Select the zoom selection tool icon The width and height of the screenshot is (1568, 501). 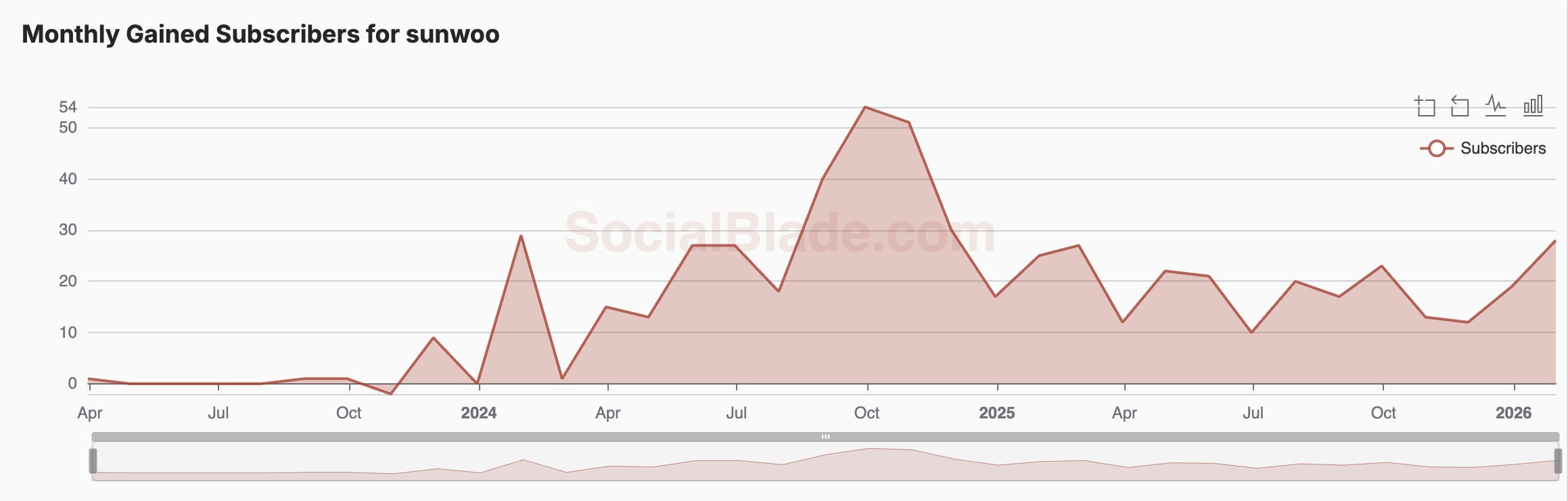pos(1427,106)
